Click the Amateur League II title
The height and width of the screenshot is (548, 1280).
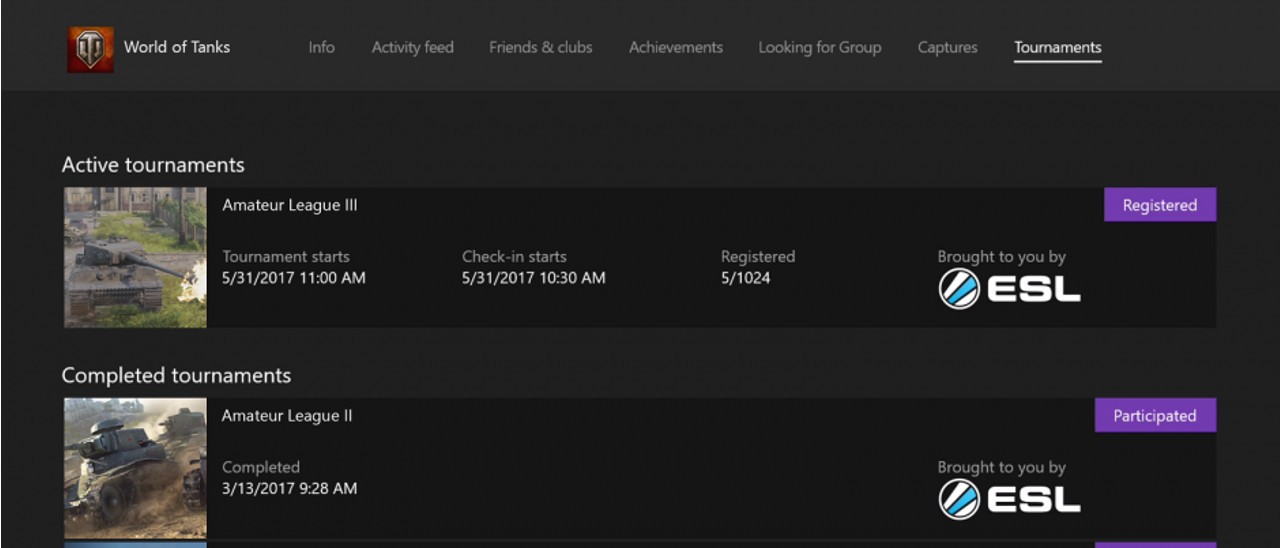pyautogui.click(x=287, y=416)
